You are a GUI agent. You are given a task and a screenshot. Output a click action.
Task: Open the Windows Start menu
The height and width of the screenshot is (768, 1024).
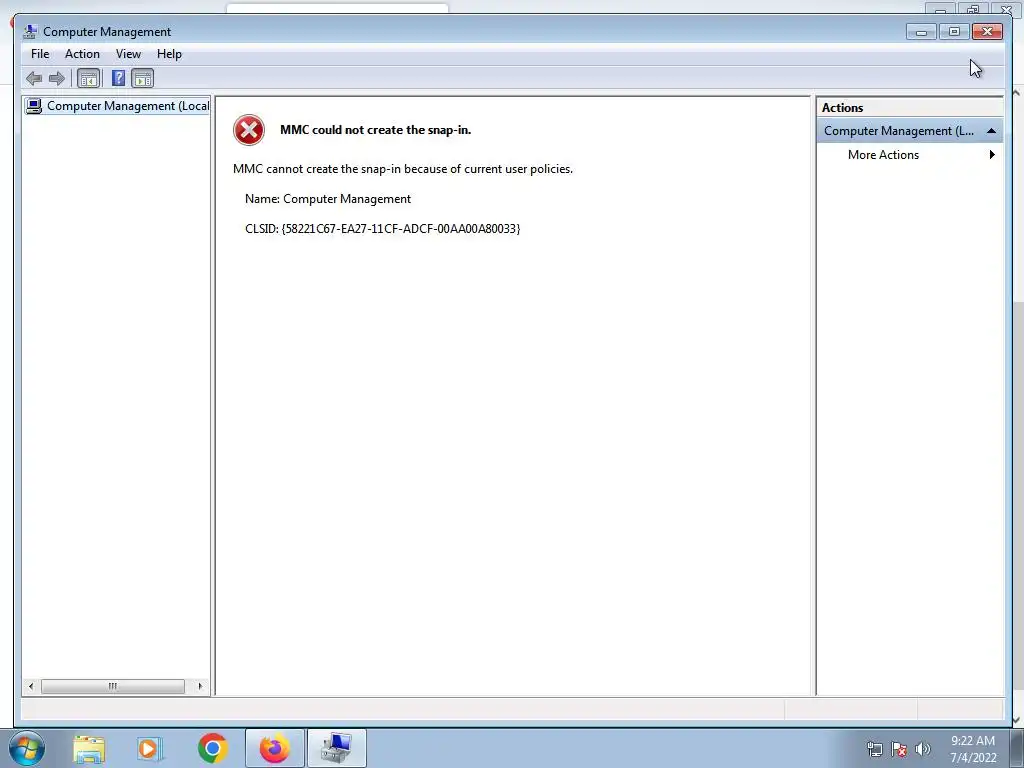coord(27,748)
